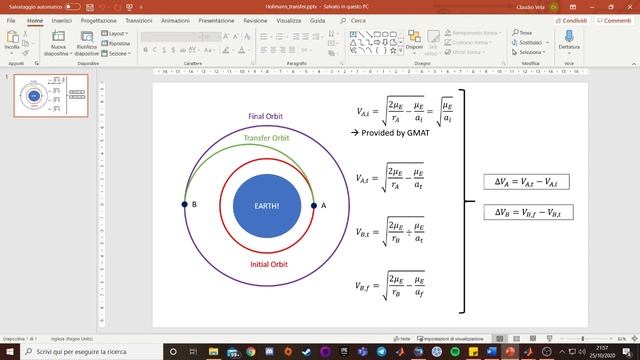Open the Commenti pane button

tap(614, 20)
